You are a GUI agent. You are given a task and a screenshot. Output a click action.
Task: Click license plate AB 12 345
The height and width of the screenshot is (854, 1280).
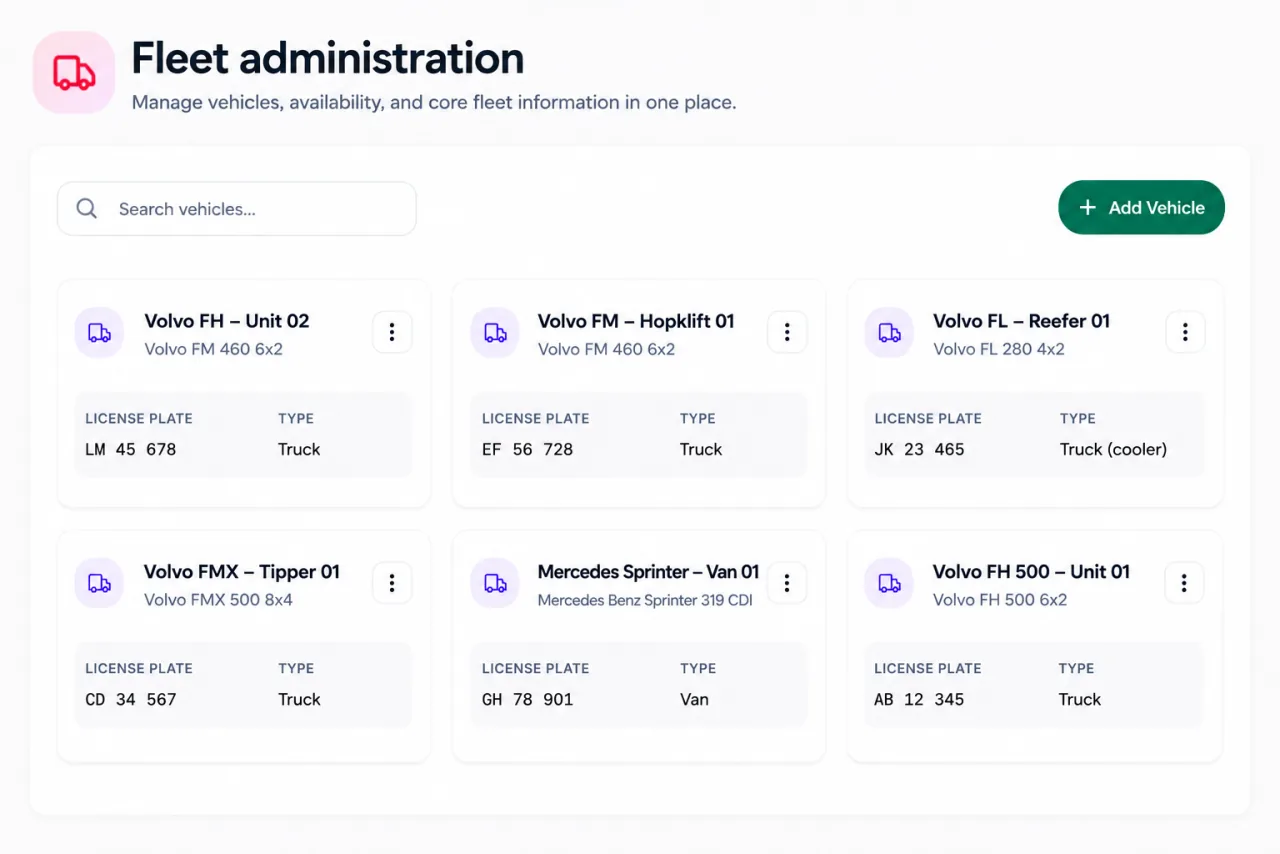point(919,699)
